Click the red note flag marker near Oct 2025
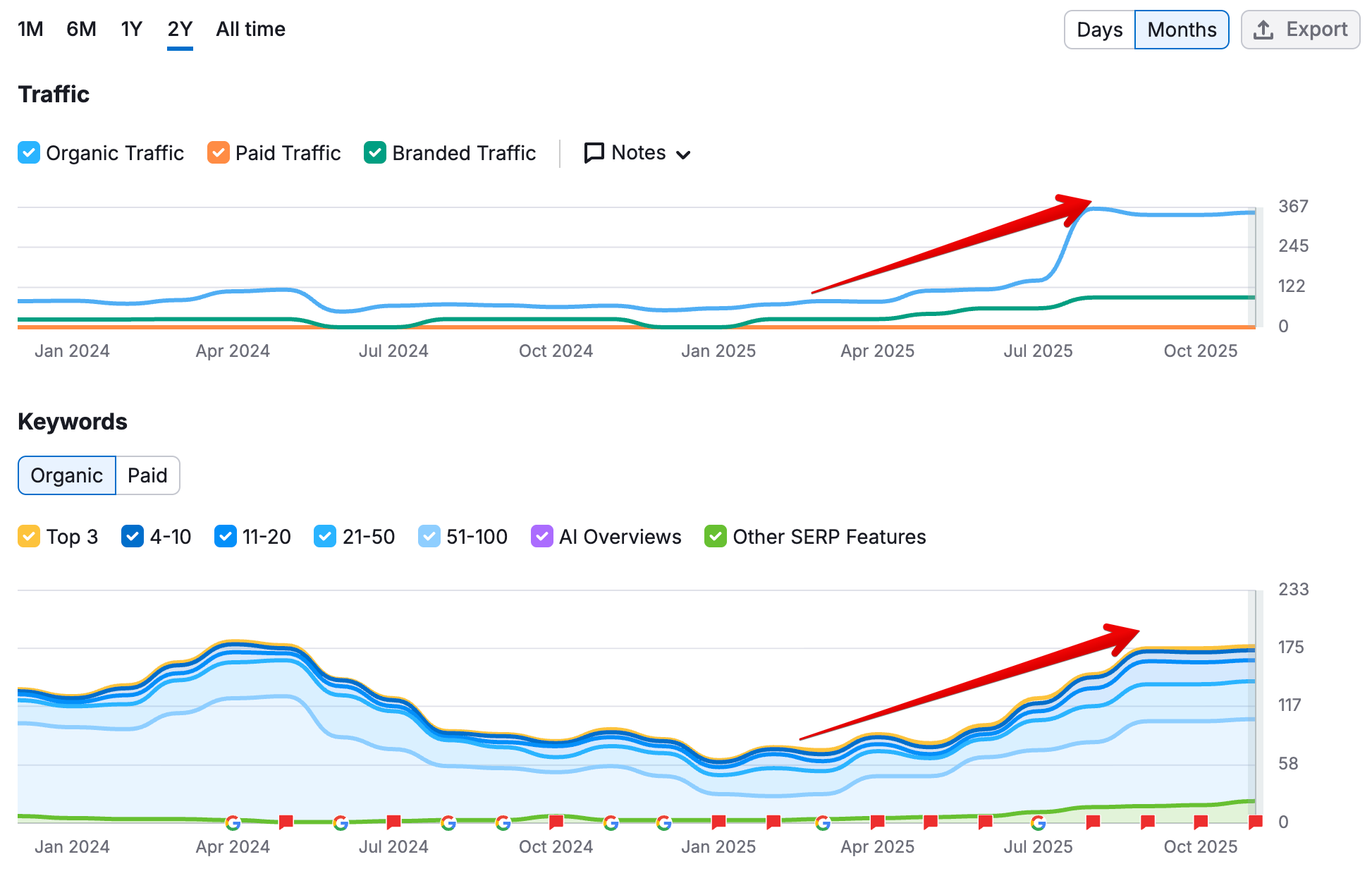The image size is (1372, 876). pyautogui.click(x=1199, y=821)
